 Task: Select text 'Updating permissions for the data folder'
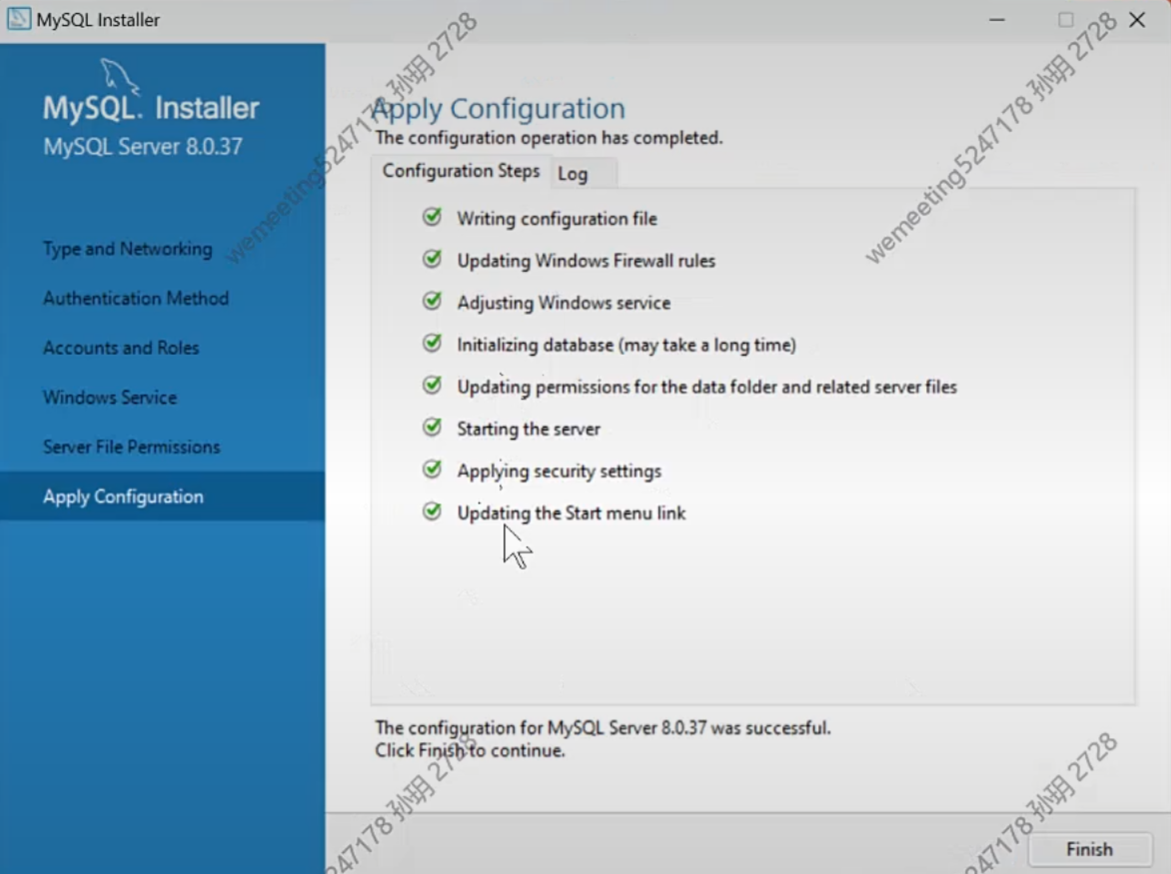617,387
